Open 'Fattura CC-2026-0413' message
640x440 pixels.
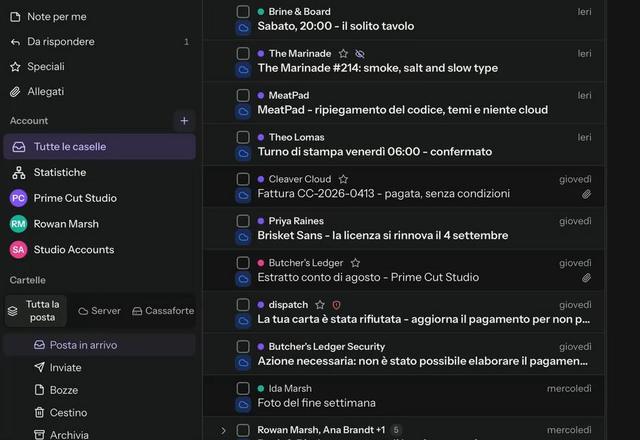pyautogui.click(x=383, y=193)
